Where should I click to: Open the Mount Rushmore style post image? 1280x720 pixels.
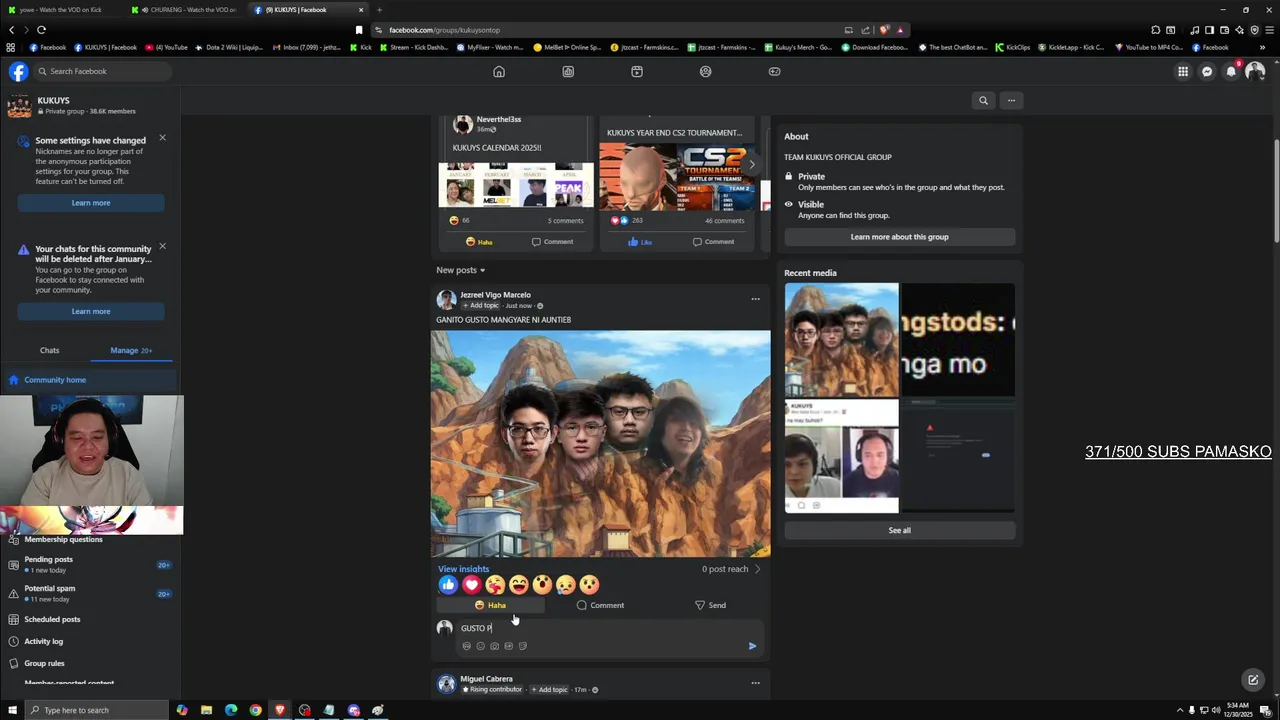[x=601, y=444]
